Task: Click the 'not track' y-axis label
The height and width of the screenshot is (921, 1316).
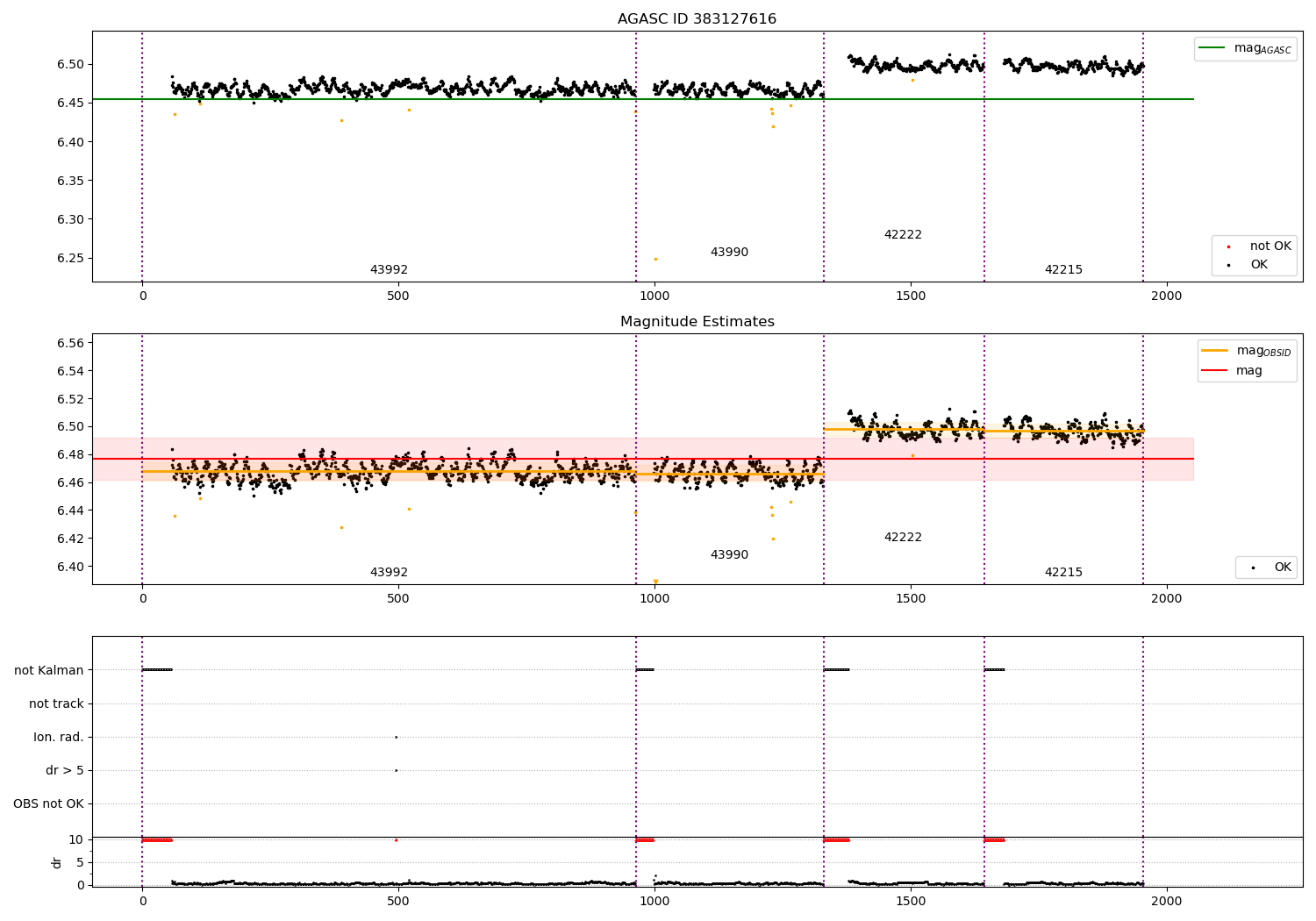Action: (x=56, y=704)
